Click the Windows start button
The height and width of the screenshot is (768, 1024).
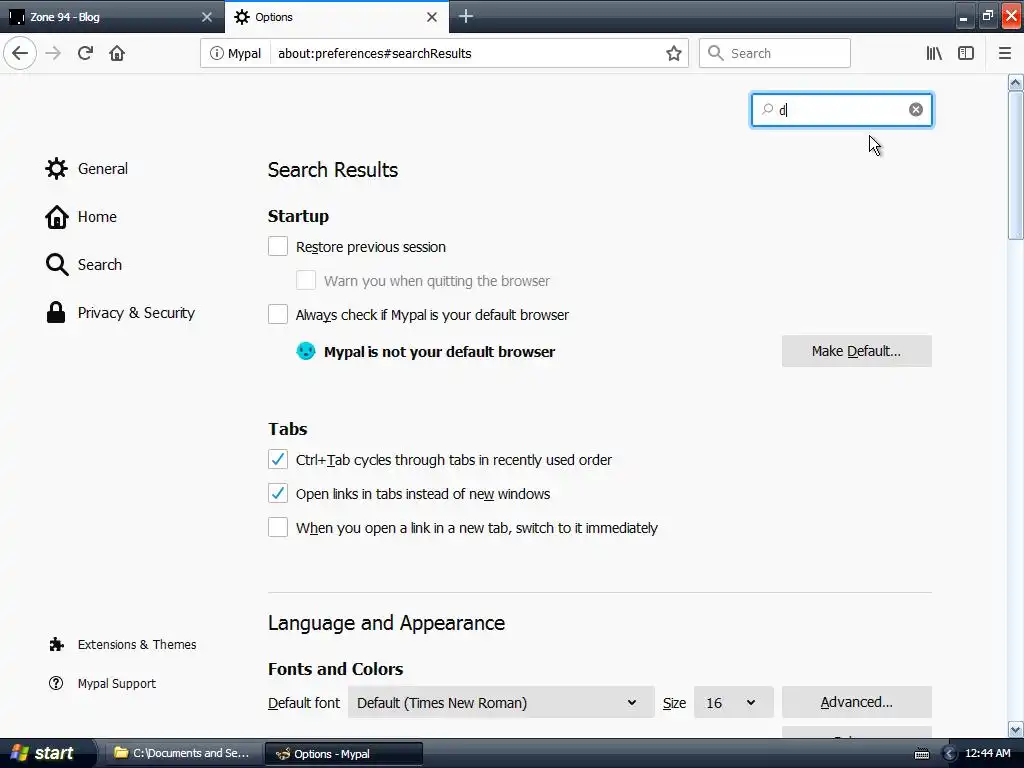point(46,754)
